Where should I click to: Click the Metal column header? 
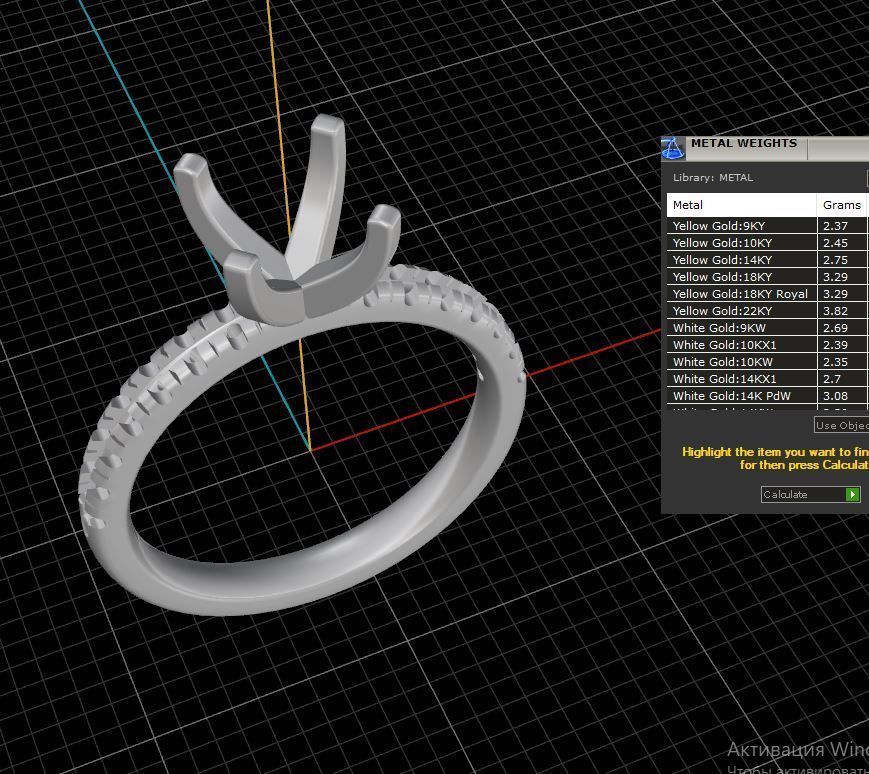(x=742, y=205)
